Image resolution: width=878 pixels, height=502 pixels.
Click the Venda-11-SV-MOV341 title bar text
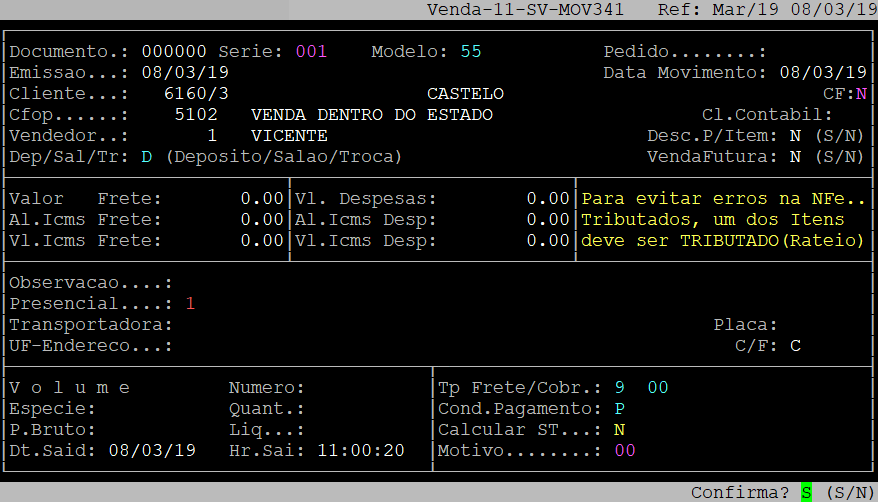[x=525, y=9]
